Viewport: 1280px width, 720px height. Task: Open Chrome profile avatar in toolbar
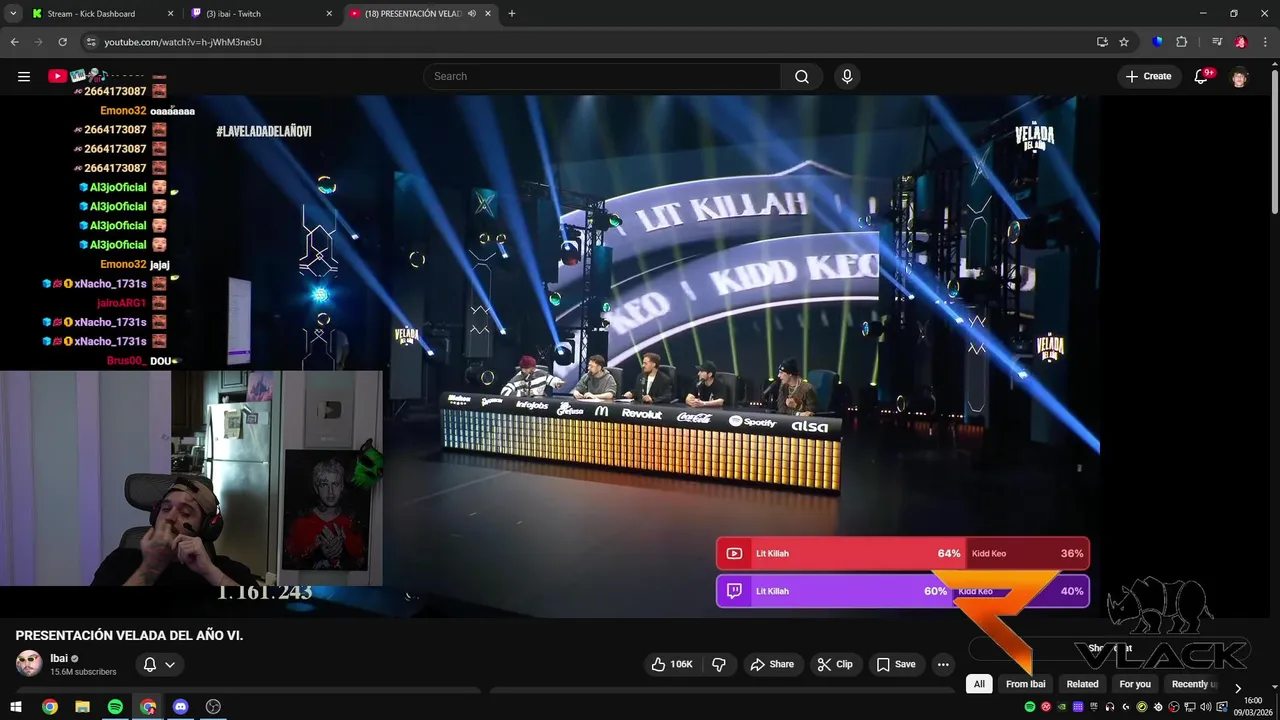pos(1241,42)
